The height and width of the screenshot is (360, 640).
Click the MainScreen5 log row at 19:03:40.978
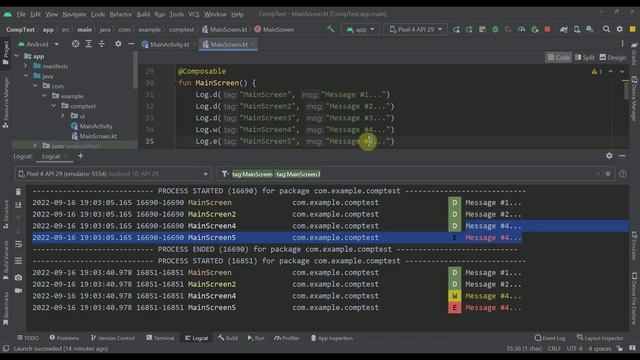(x=277, y=308)
